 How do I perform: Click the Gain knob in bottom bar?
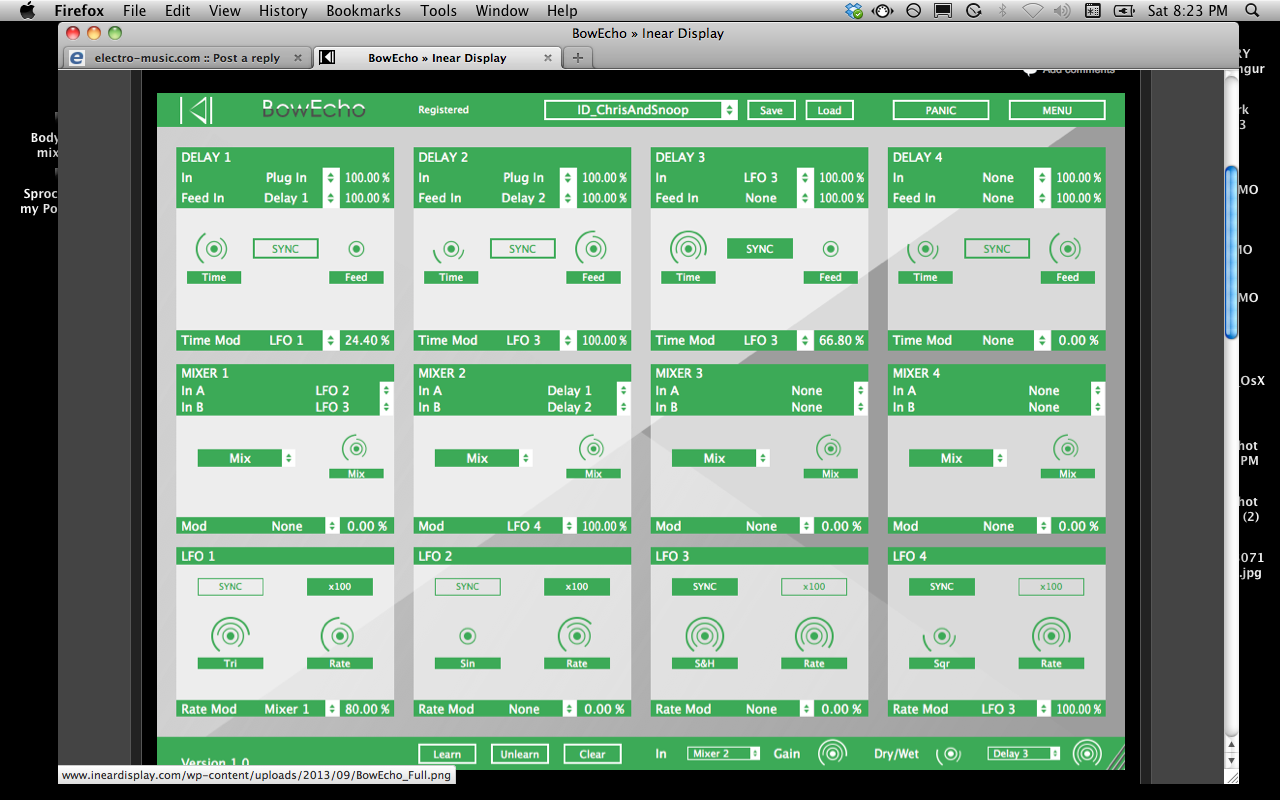point(832,753)
